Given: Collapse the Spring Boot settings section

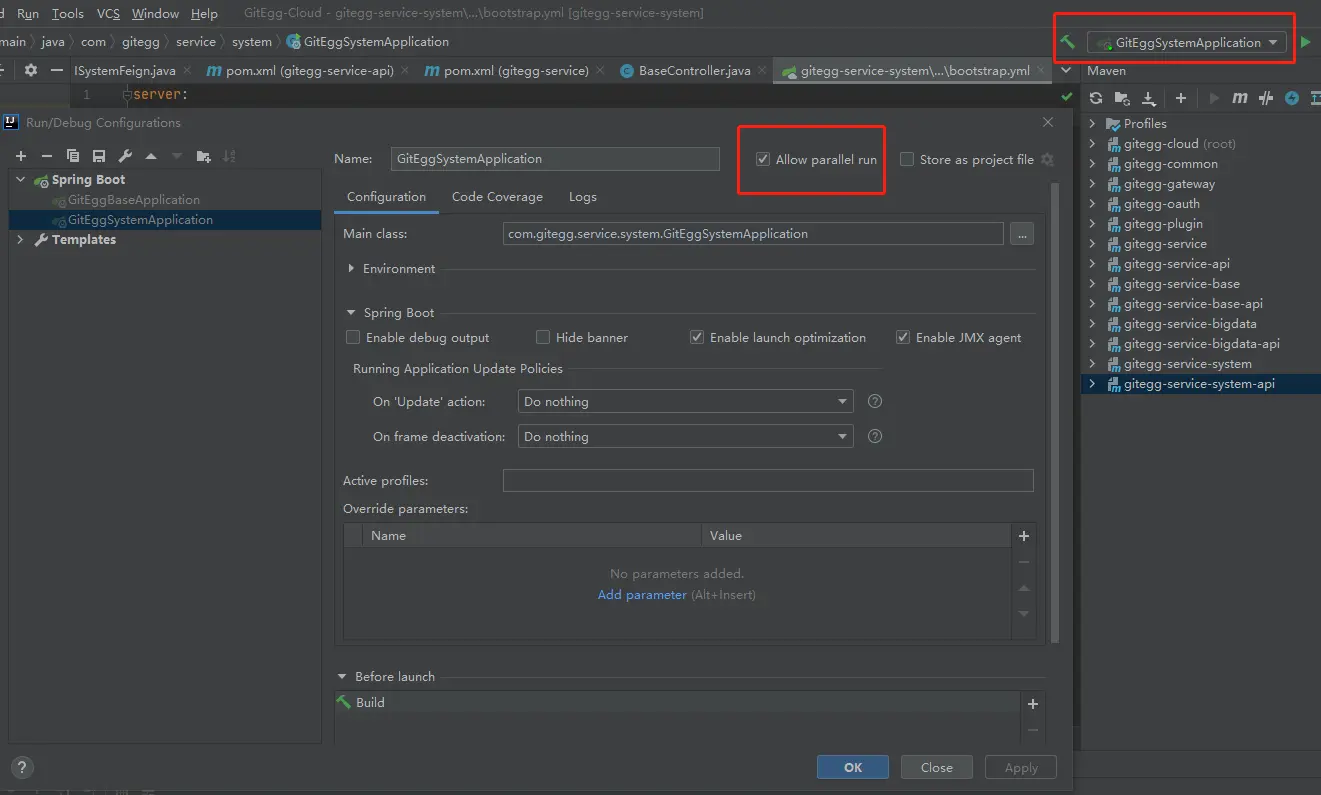Looking at the screenshot, I should click(x=351, y=313).
